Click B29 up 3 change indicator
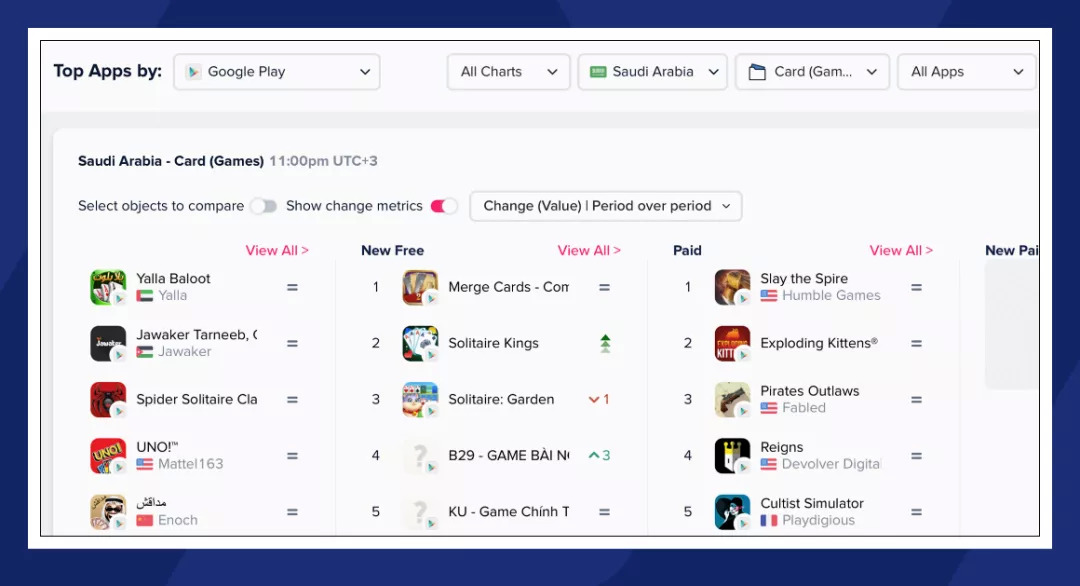This screenshot has height=586, width=1080. pos(599,455)
